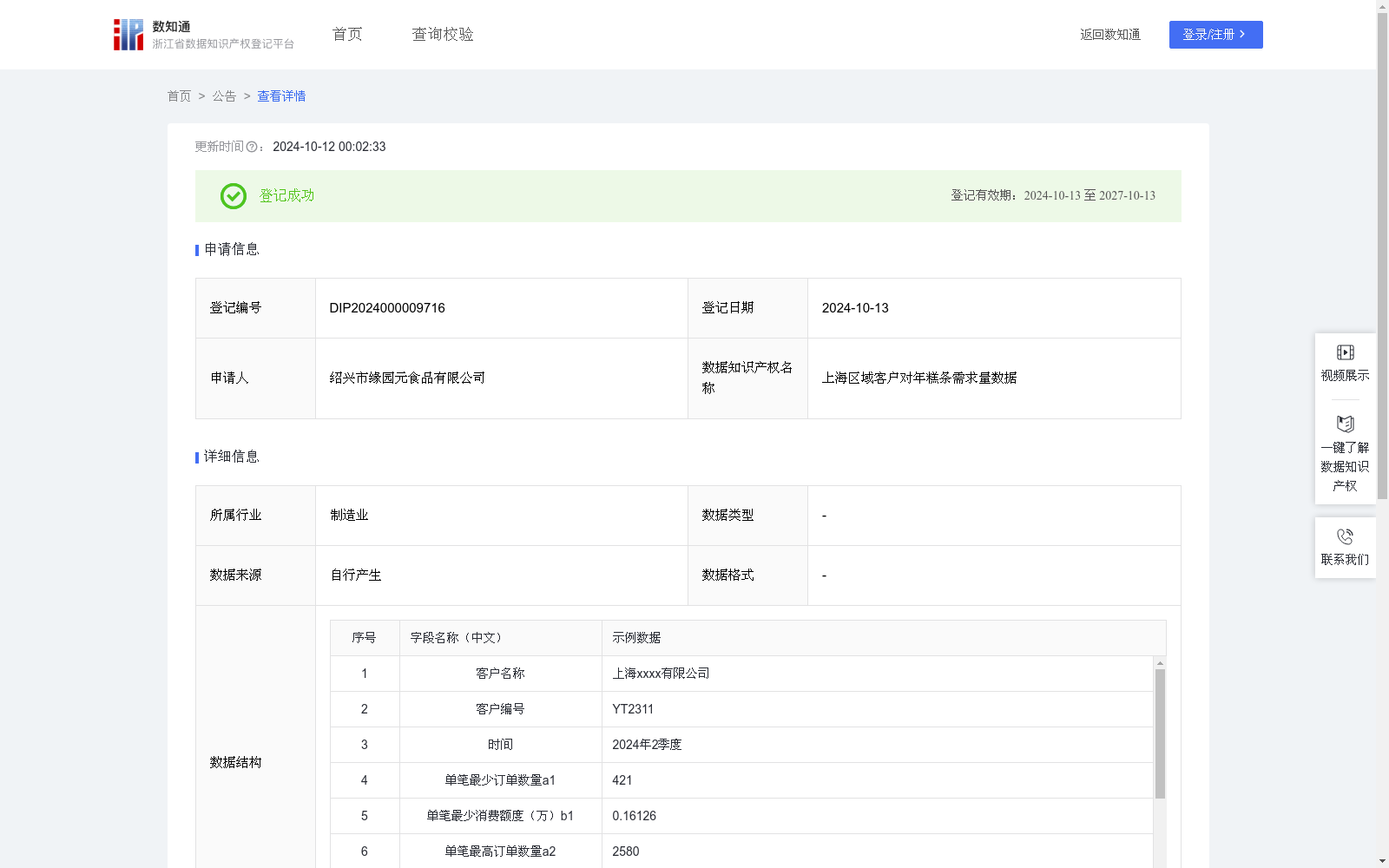Click the 查看详情 breadcrumb item
Viewport: 1389px width, 868px height.
pyautogui.click(x=281, y=96)
